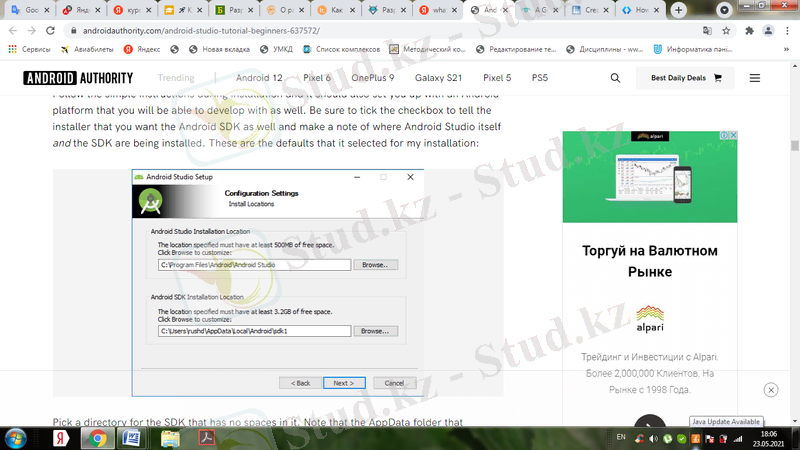Viewport: 800px width, 450px height.
Task: Open the Galaxy S21 trending link
Action: tap(438, 78)
